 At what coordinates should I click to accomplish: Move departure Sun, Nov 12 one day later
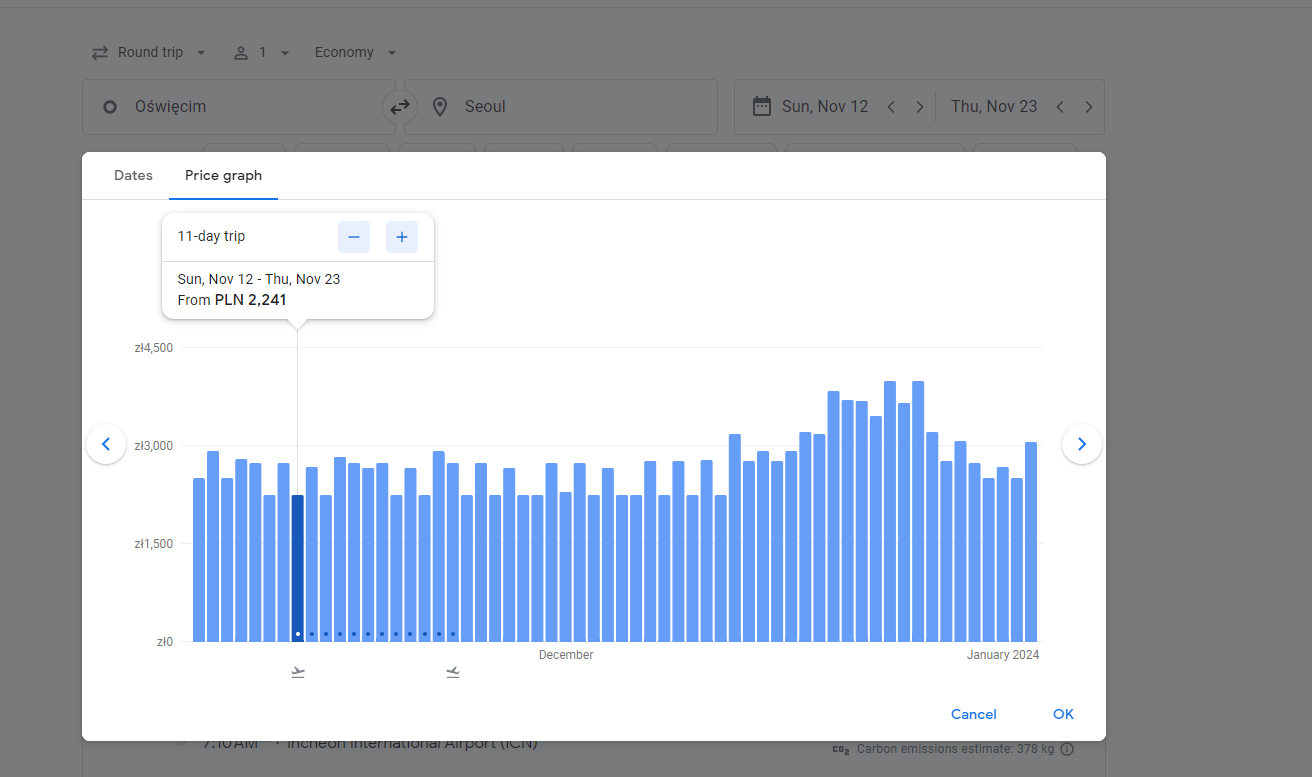(x=920, y=107)
